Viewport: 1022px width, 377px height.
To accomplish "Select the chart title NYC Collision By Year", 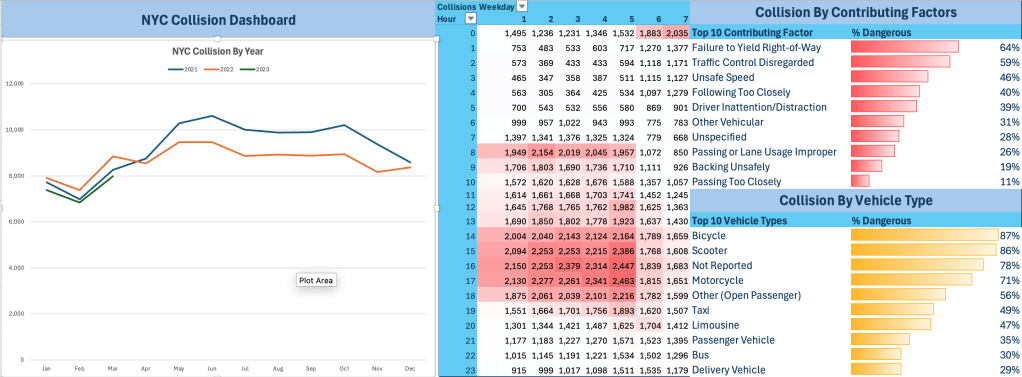I will click(218, 51).
